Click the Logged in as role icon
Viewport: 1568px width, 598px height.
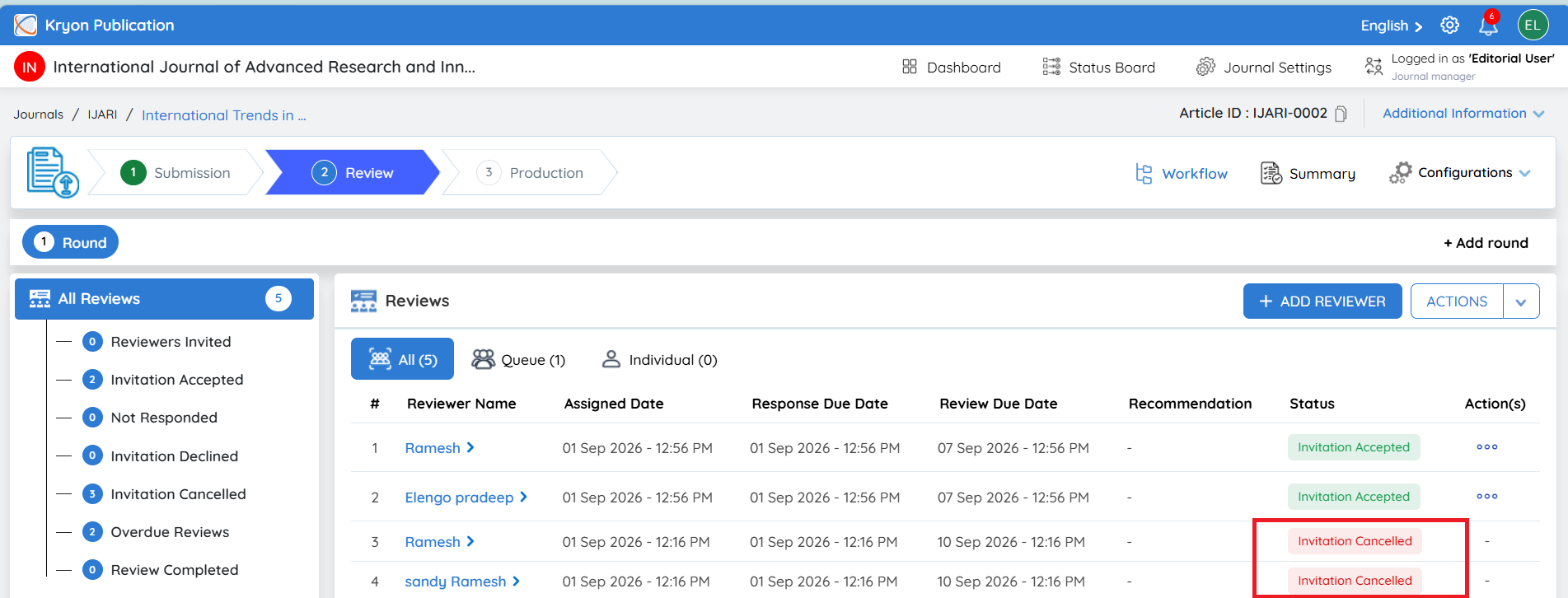pos(1374,67)
